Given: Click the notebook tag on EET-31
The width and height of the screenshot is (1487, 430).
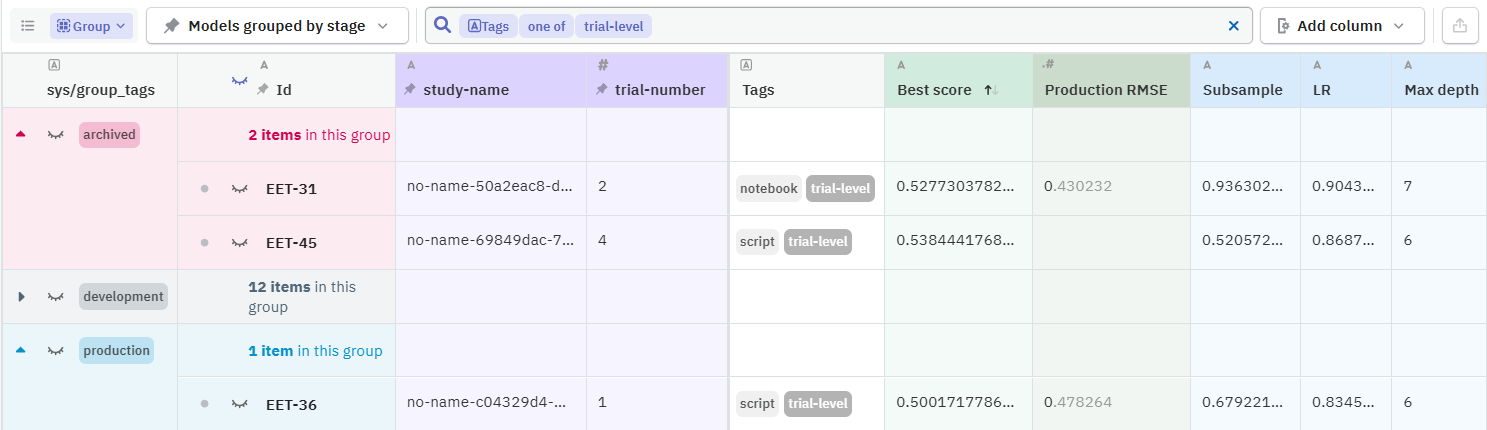Looking at the screenshot, I should [769, 188].
